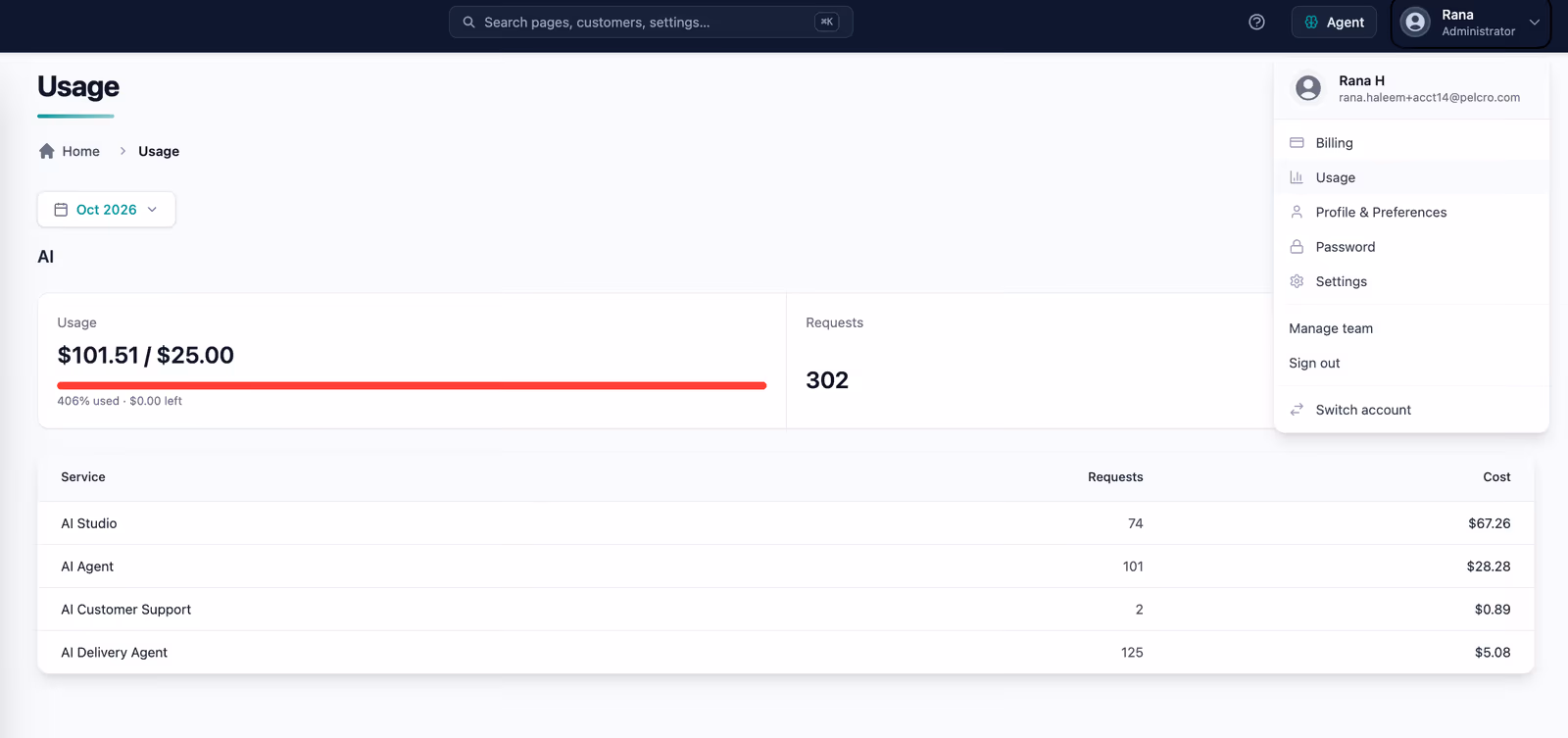The width and height of the screenshot is (1568, 738).
Task: Click the Rana H profile avatar in menu
Action: 1308,88
